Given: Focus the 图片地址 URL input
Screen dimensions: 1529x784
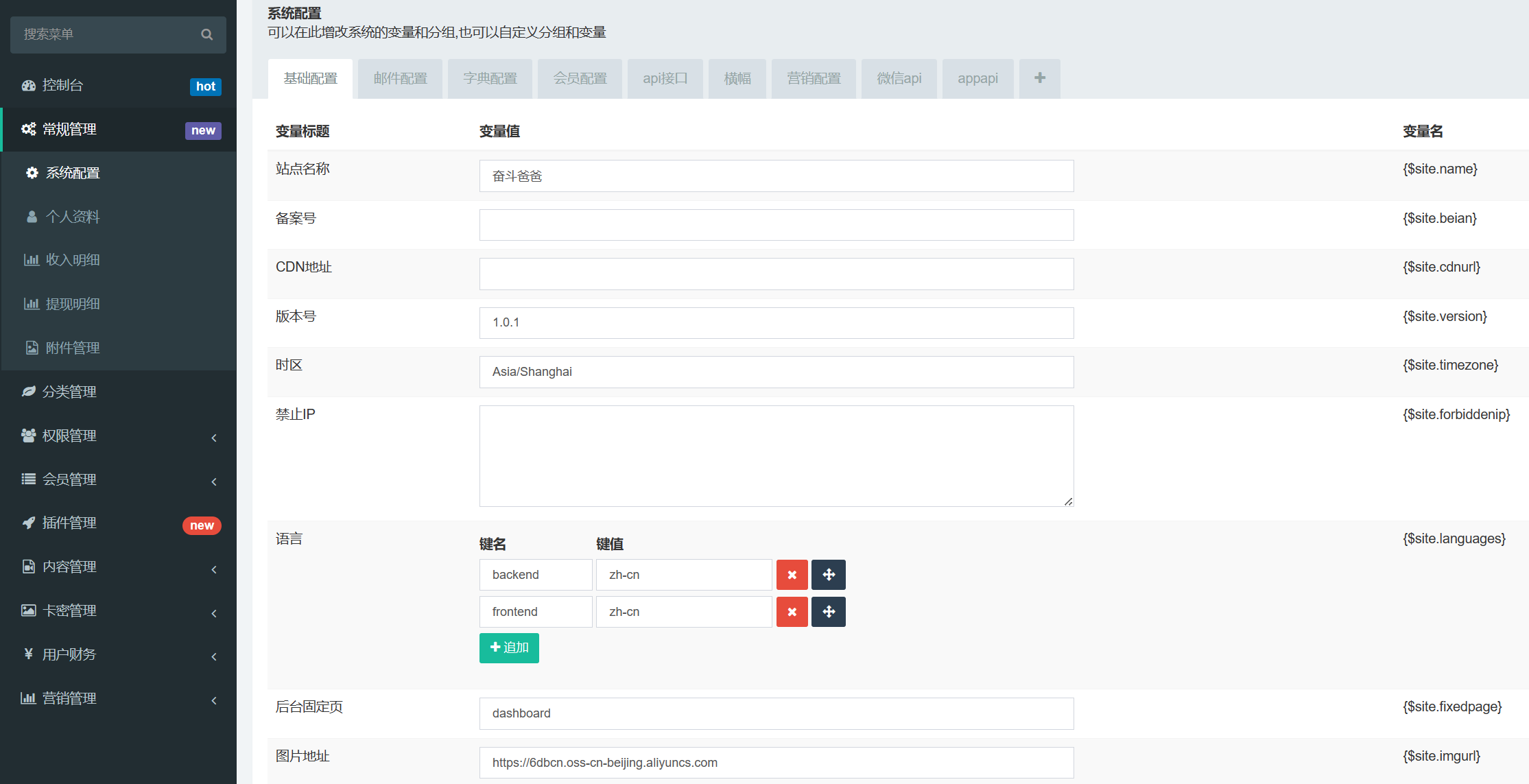Looking at the screenshot, I should click(x=777, y=763).
